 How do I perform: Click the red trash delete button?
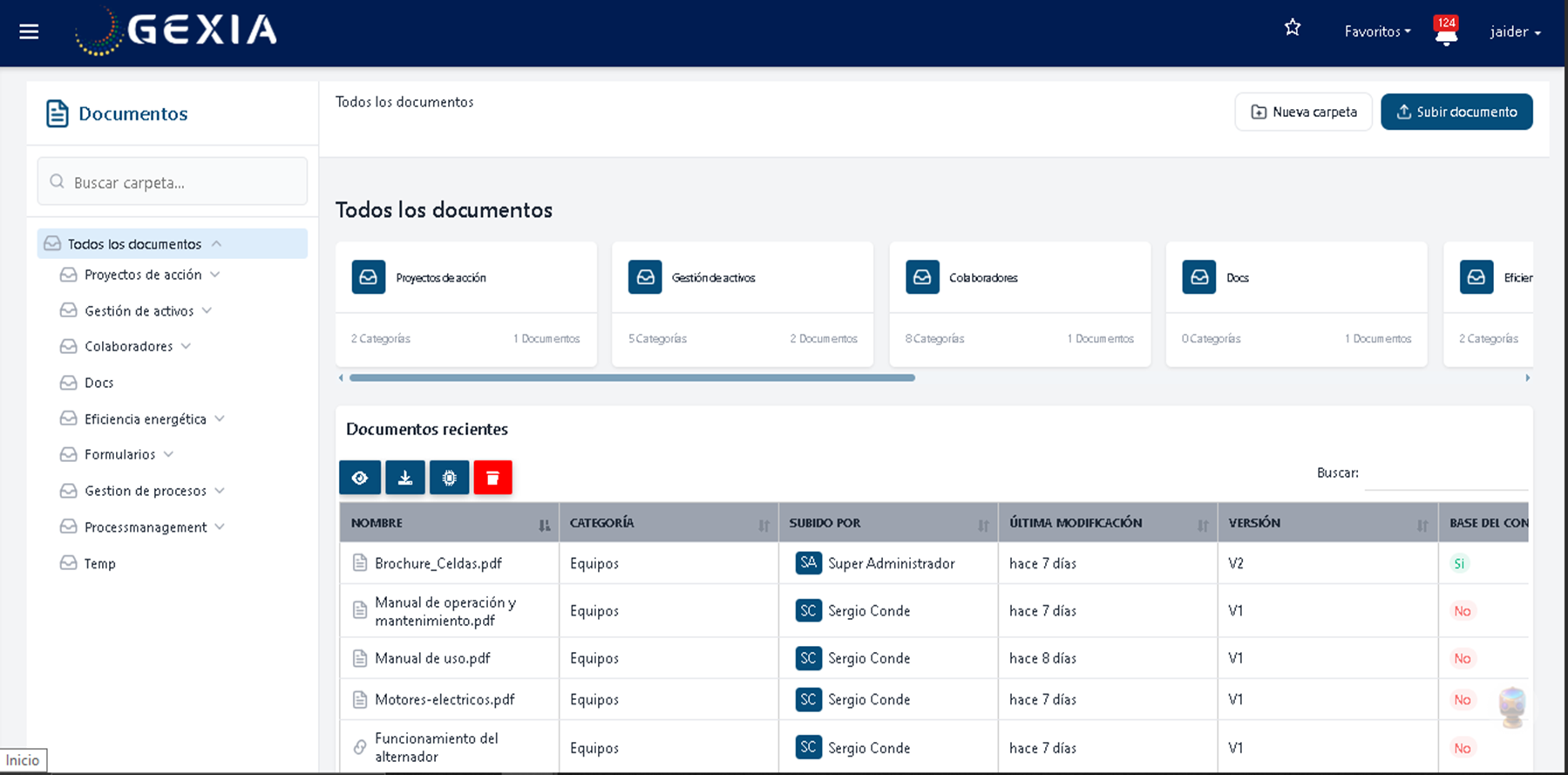click(x=492, y=478)
